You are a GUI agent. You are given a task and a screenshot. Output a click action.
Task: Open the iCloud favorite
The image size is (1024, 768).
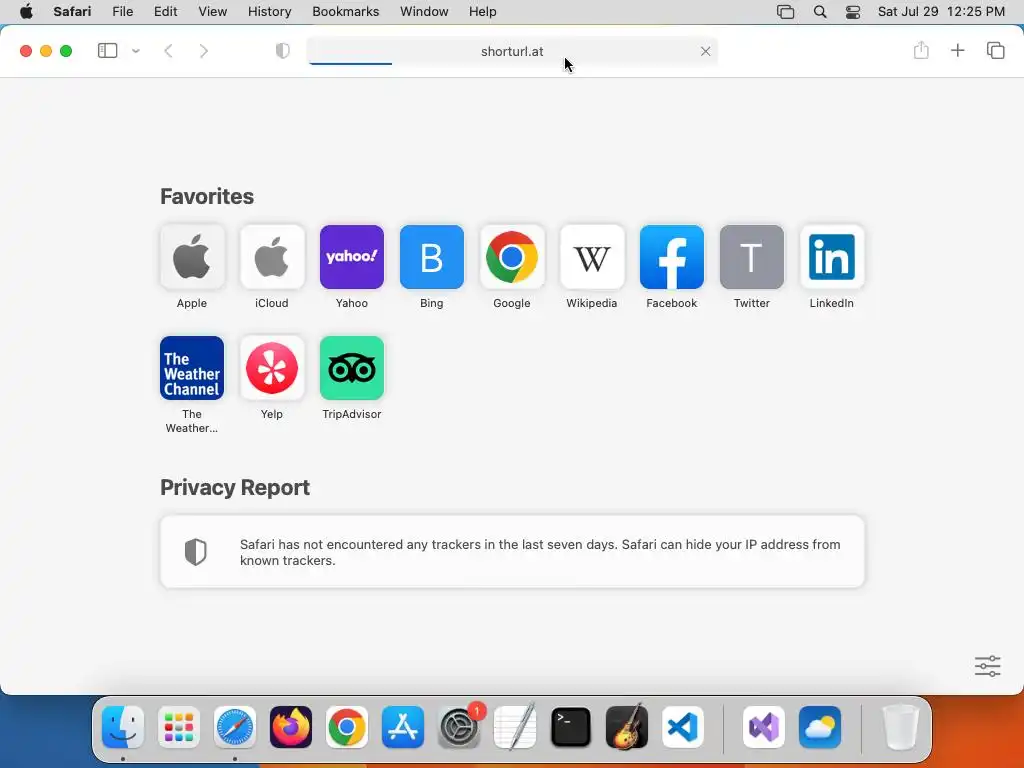(x=272, y=257)
